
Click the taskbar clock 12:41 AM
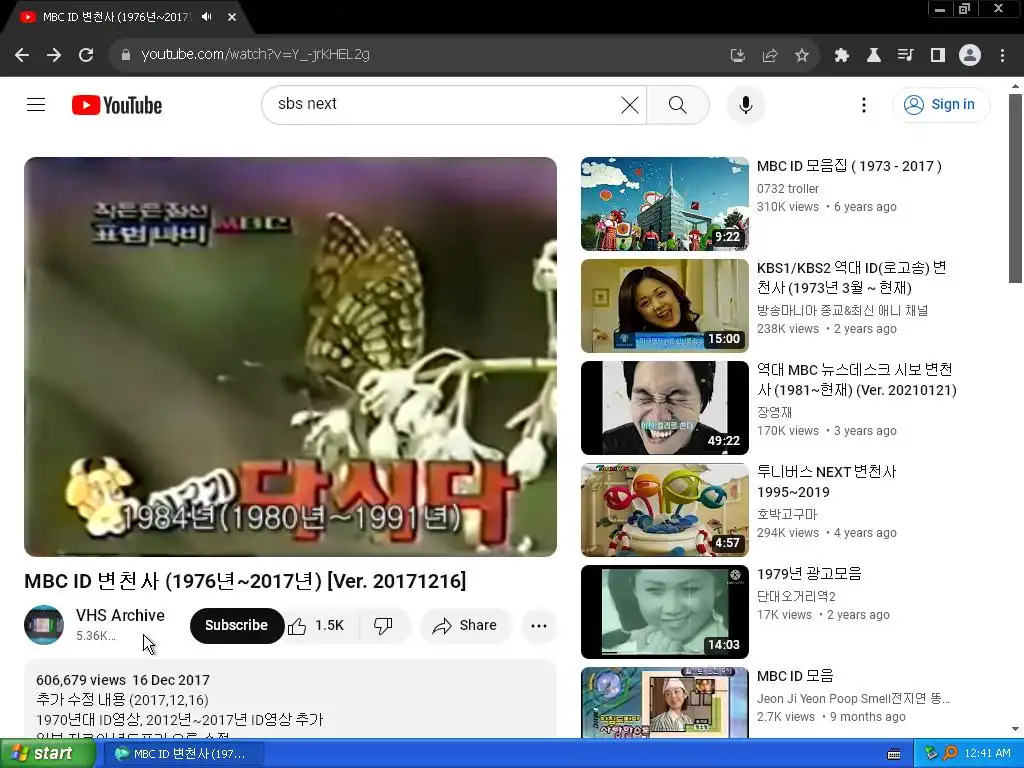pos(987,754)
